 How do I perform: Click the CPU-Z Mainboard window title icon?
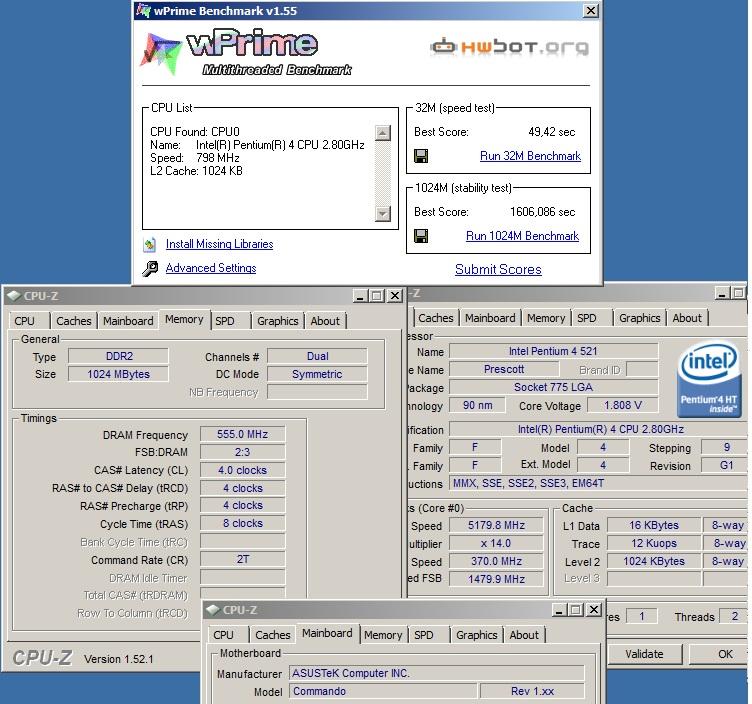pos(212,610)
